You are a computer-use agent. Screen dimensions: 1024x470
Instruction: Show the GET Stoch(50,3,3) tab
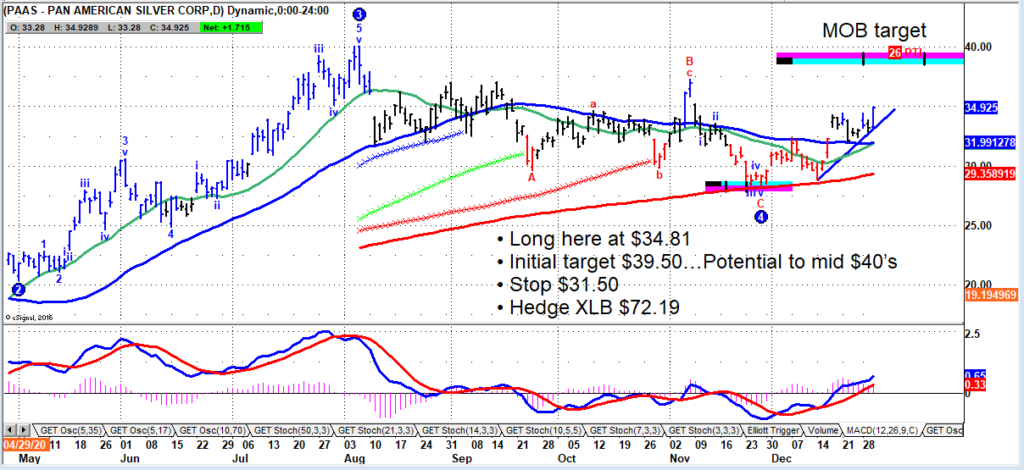292,430
